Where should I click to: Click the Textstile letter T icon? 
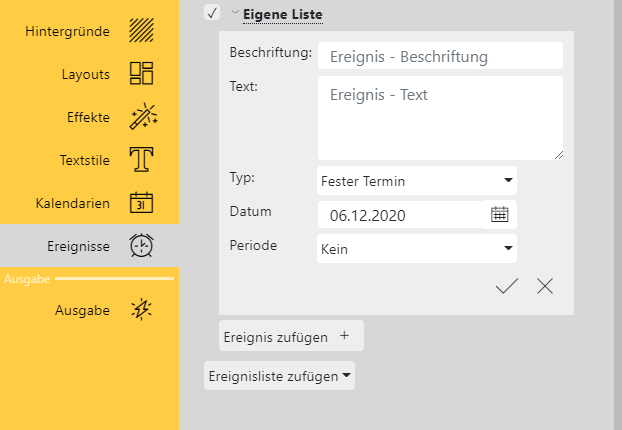(x=141, y=160)
